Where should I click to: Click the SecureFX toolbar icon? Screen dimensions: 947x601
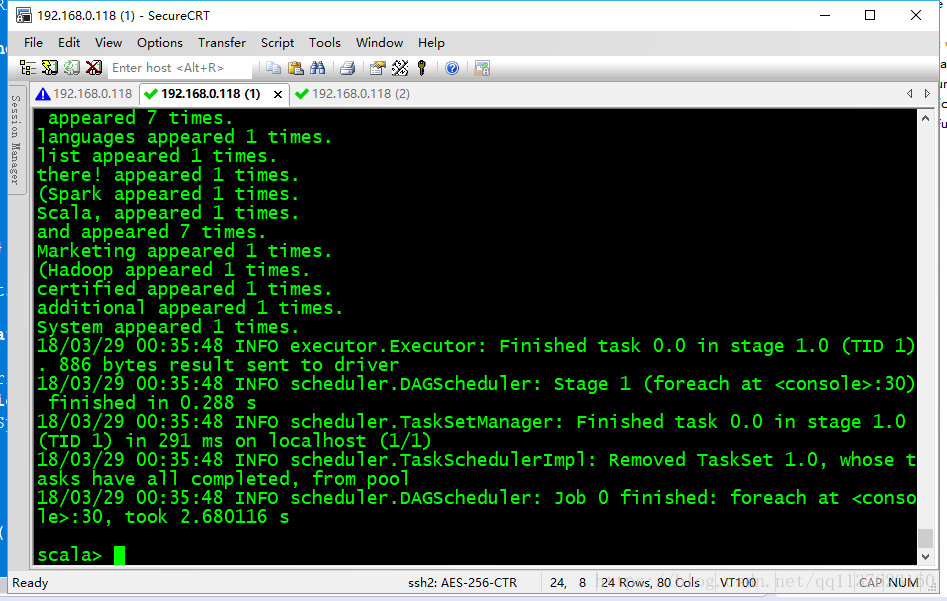tap(482, 68)
